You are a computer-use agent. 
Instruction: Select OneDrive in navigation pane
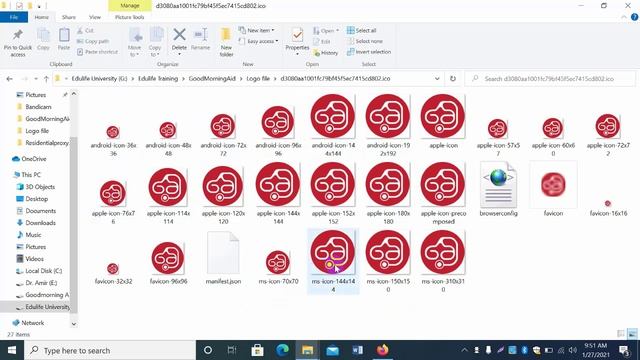(x=33, y=159)
